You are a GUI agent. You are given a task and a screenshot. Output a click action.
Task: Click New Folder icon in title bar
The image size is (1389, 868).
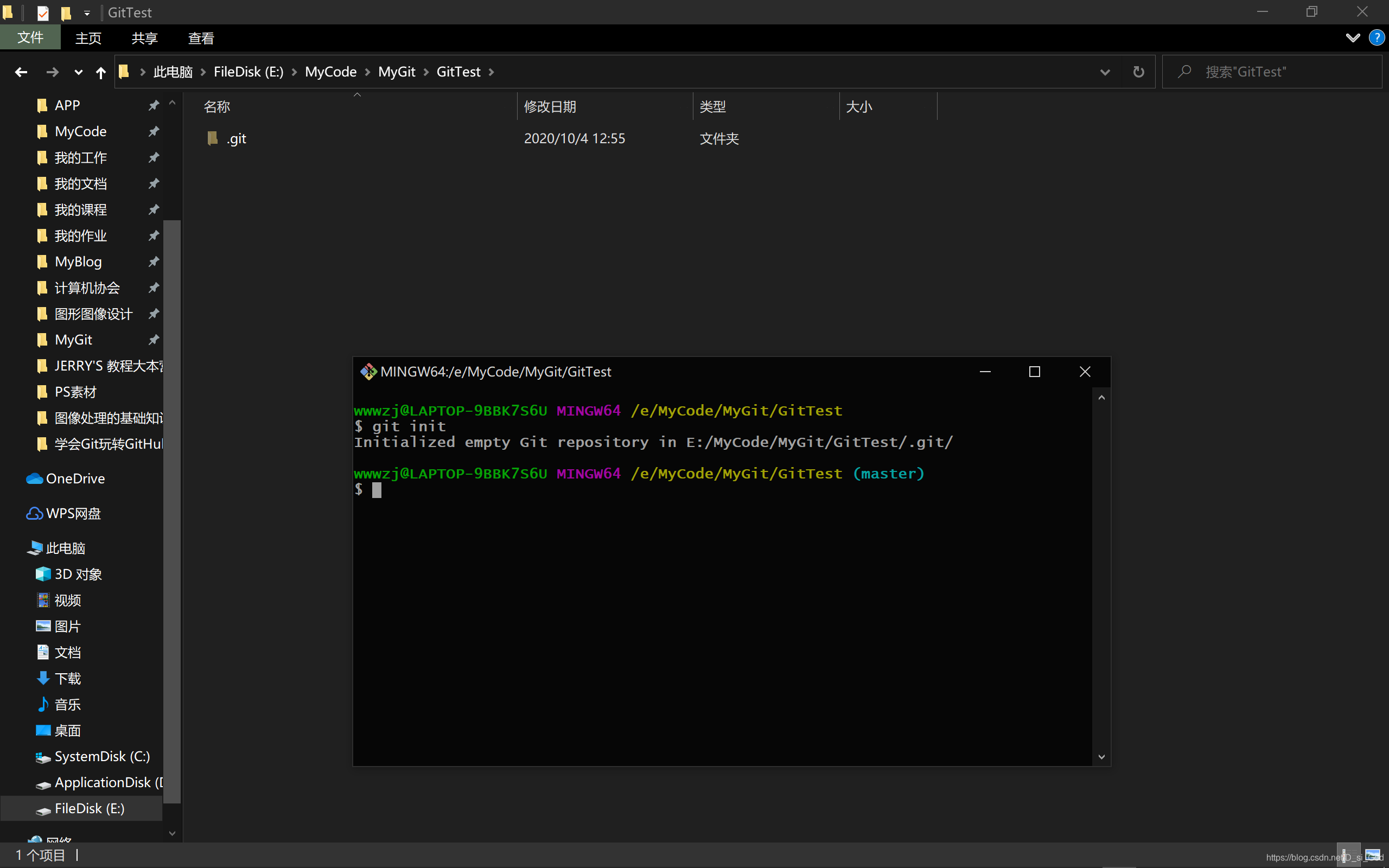tap(66, 12)
